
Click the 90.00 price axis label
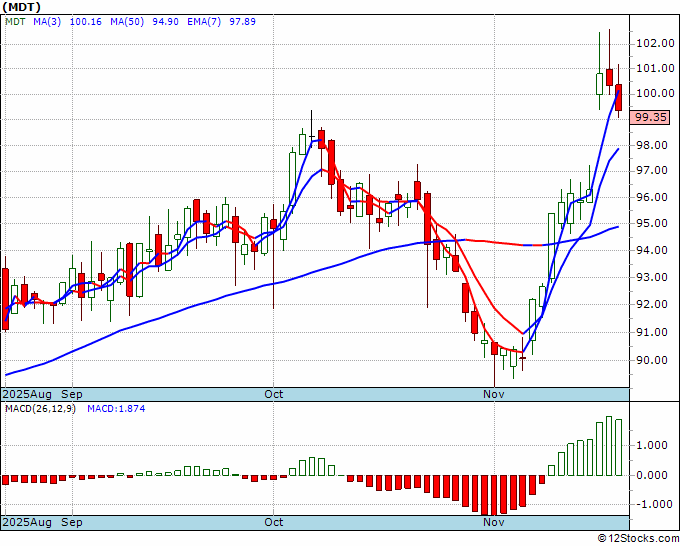[652, 360]
